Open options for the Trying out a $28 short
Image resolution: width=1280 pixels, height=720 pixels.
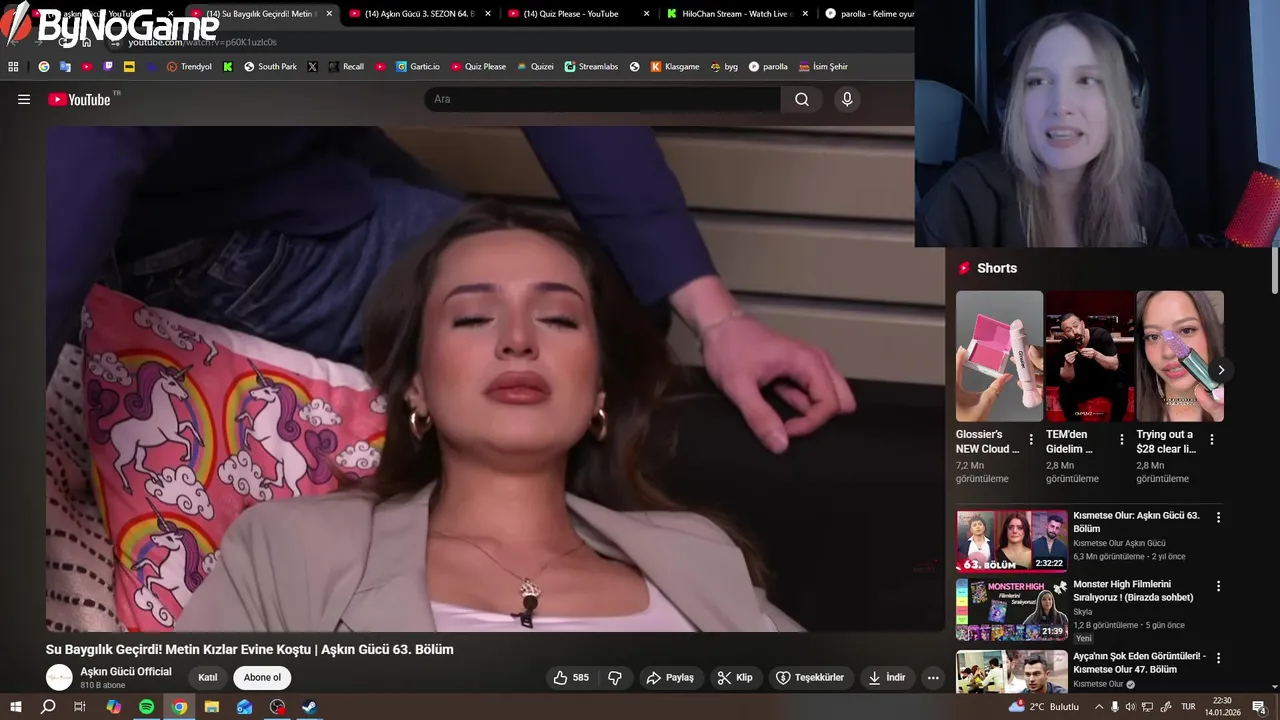(x=1212, y=440)
